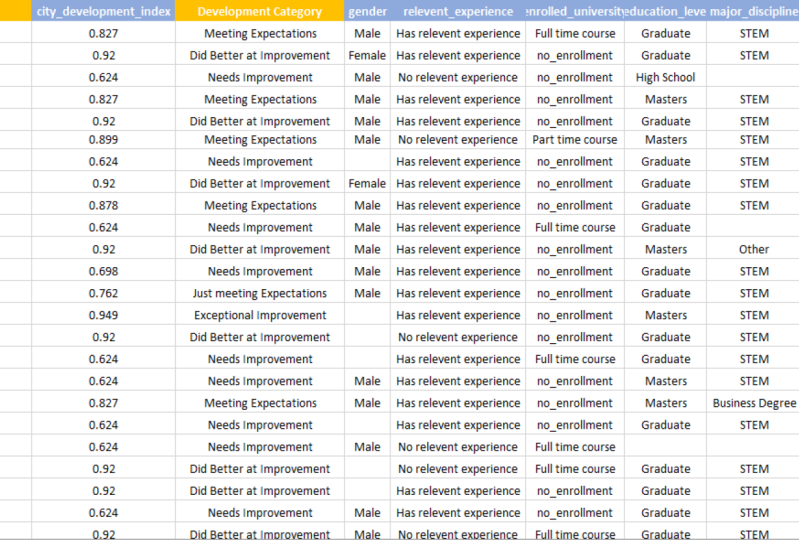
Task: Select the education_level column header
Action: tap(665, 11)
